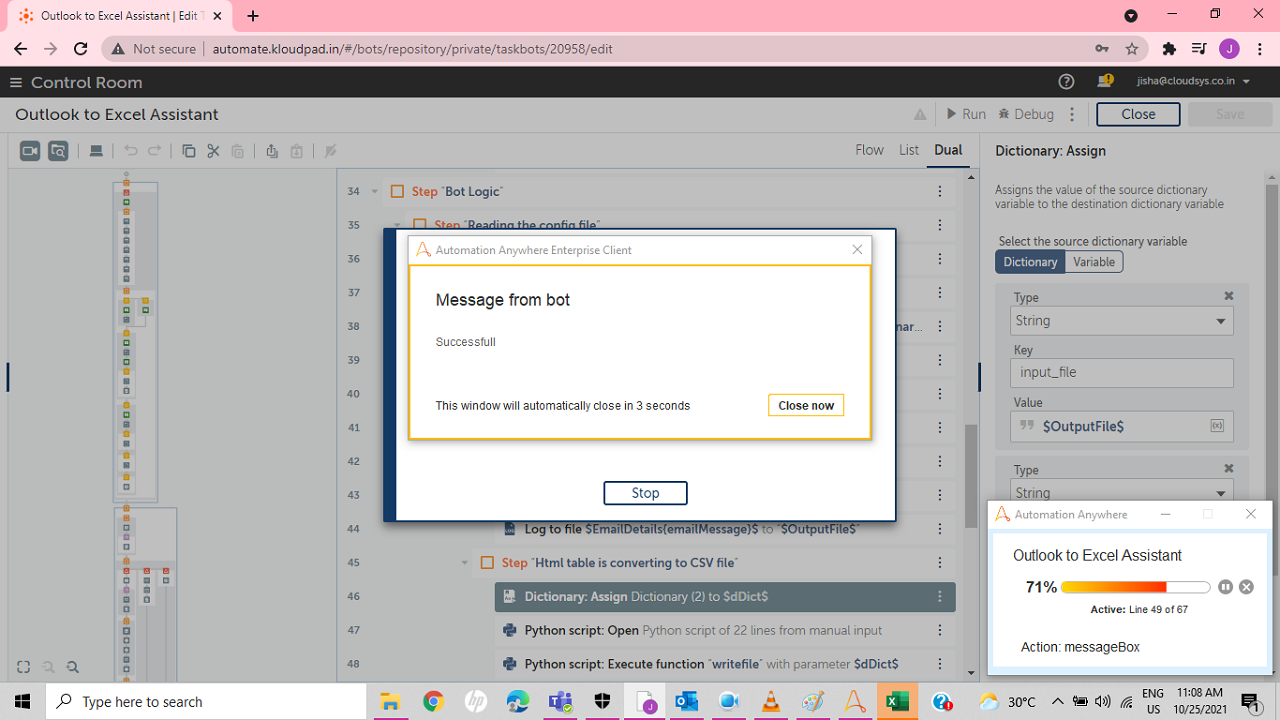Open the object search recorder icon
The height and width of the screenshot is (720, 1280).
58,151
